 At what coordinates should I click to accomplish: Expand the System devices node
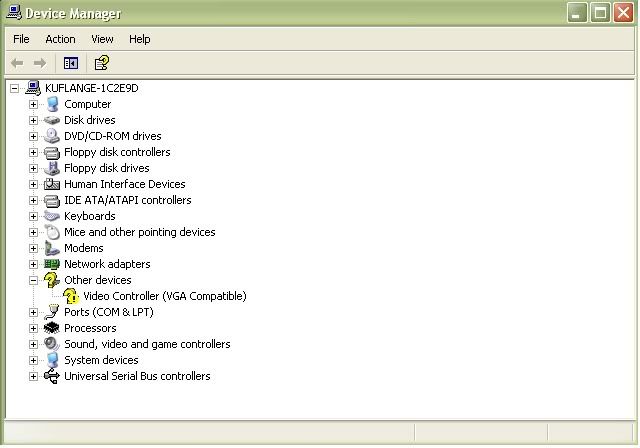(33, 360)
